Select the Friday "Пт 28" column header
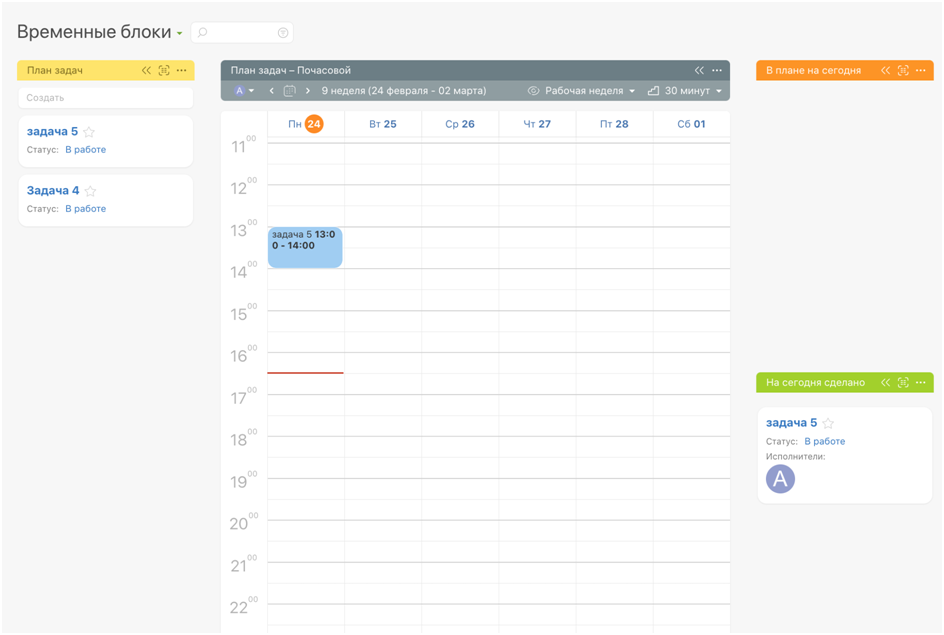The width and height of the screenshot is (944, 635). (614, 124)
